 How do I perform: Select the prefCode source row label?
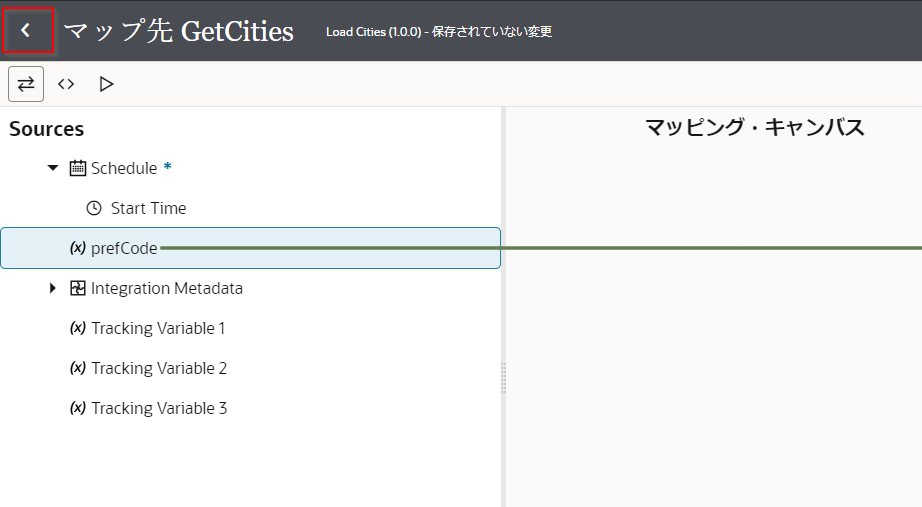[124, 248]
